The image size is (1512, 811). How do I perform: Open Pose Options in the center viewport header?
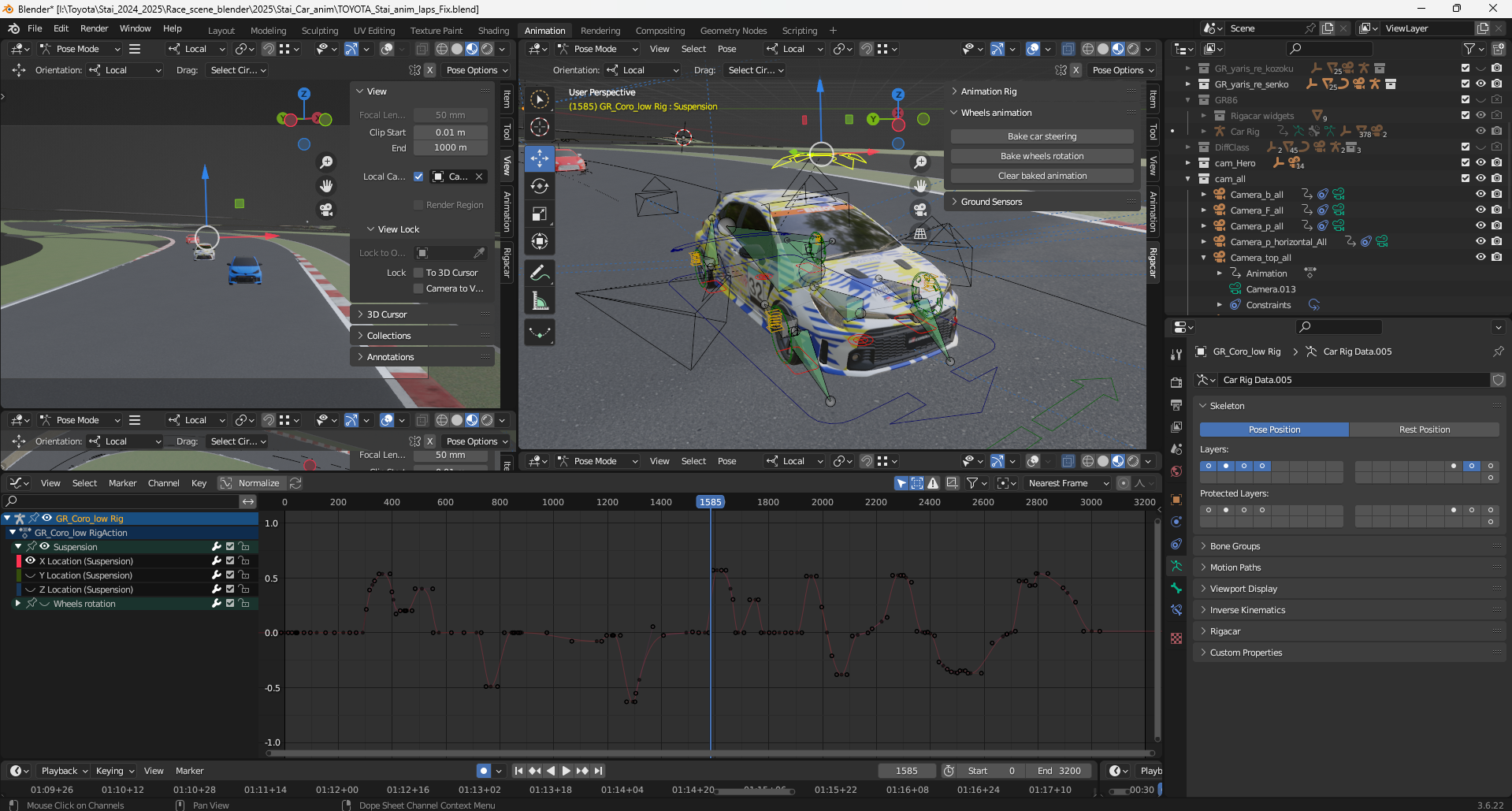point(1122,70)
